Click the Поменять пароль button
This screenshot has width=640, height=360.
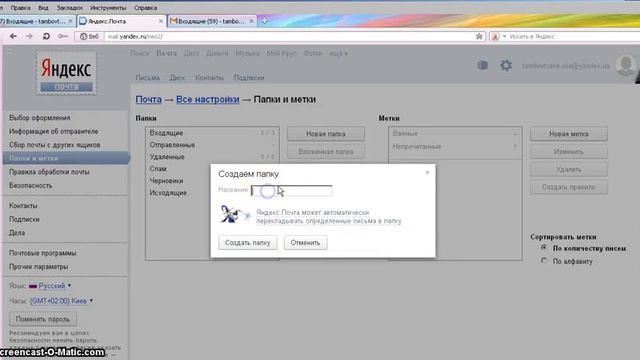43,319
